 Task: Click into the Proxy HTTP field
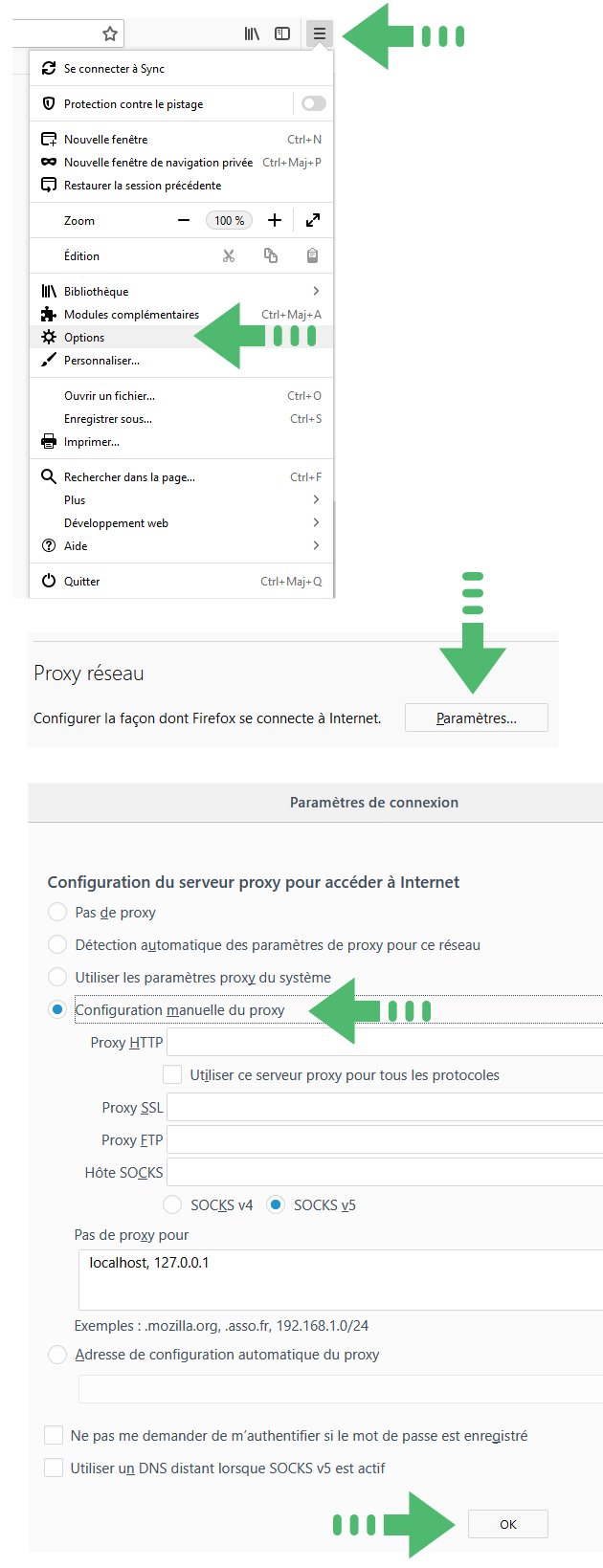[385, 1042]
